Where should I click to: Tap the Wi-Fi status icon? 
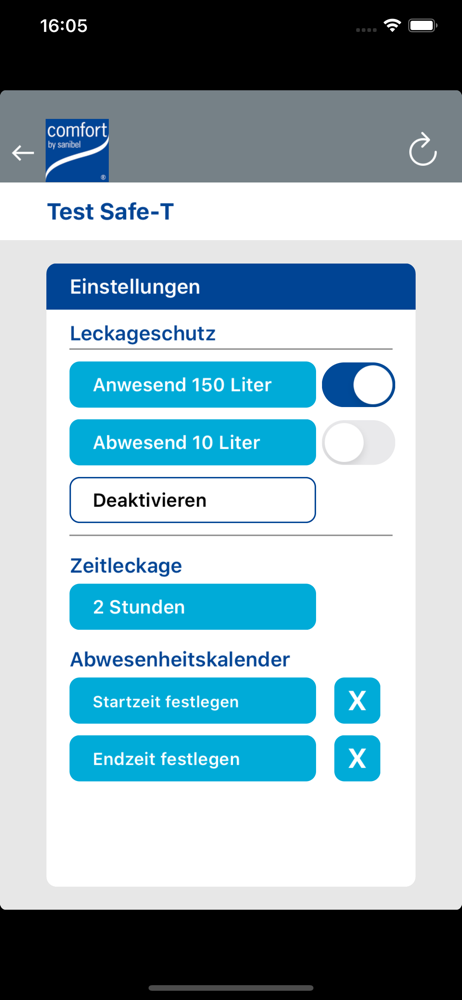pos(392,26)
